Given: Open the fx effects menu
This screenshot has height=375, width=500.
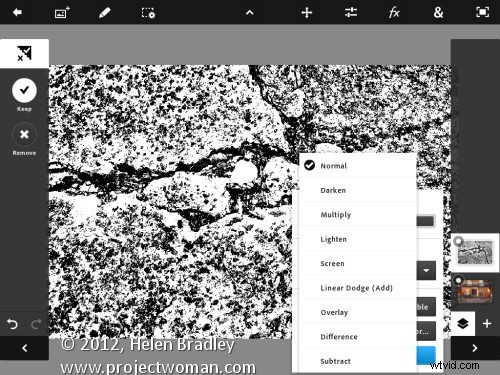Looking at the screenshot, I should coord(394,13).
